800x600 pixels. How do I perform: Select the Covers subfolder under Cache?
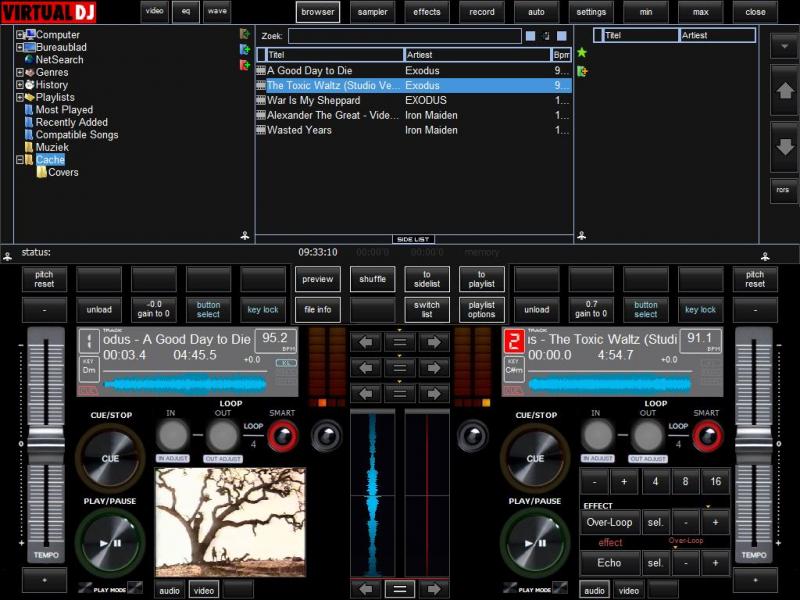coord(58,172)
